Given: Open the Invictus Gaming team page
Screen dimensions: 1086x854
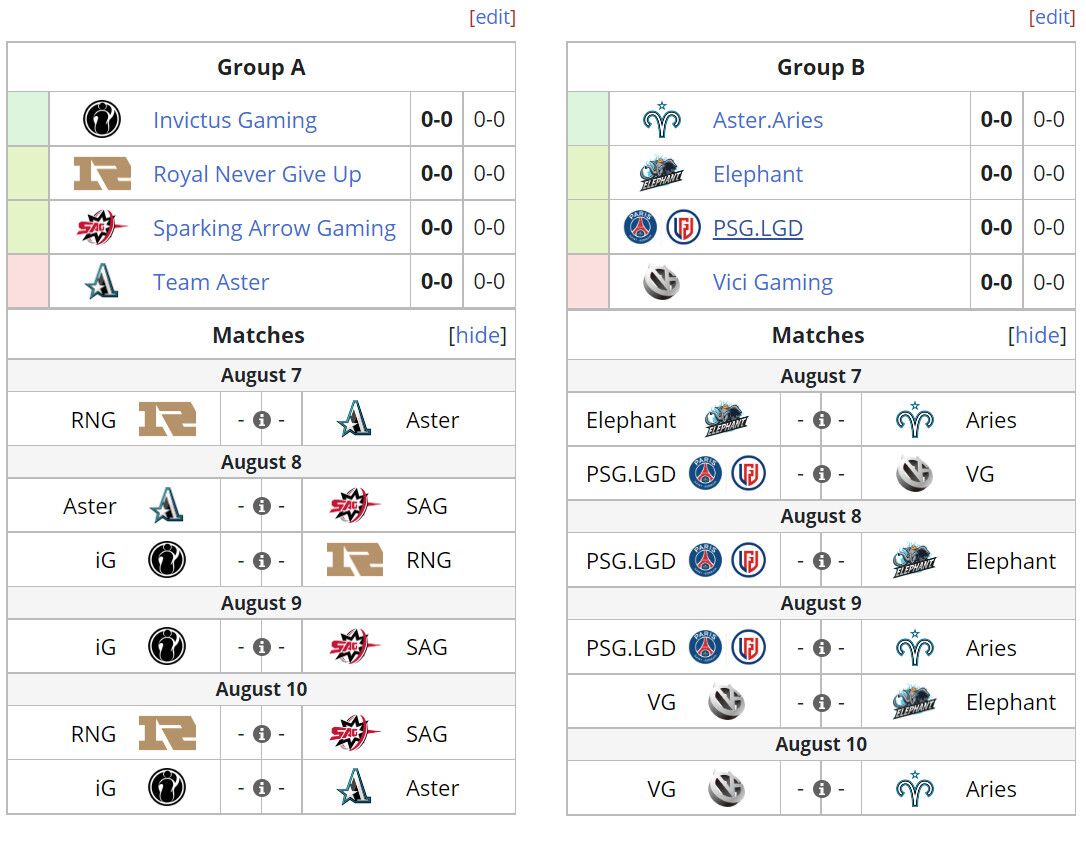Looking at the screenshot, I should click(x=235, y=120).
